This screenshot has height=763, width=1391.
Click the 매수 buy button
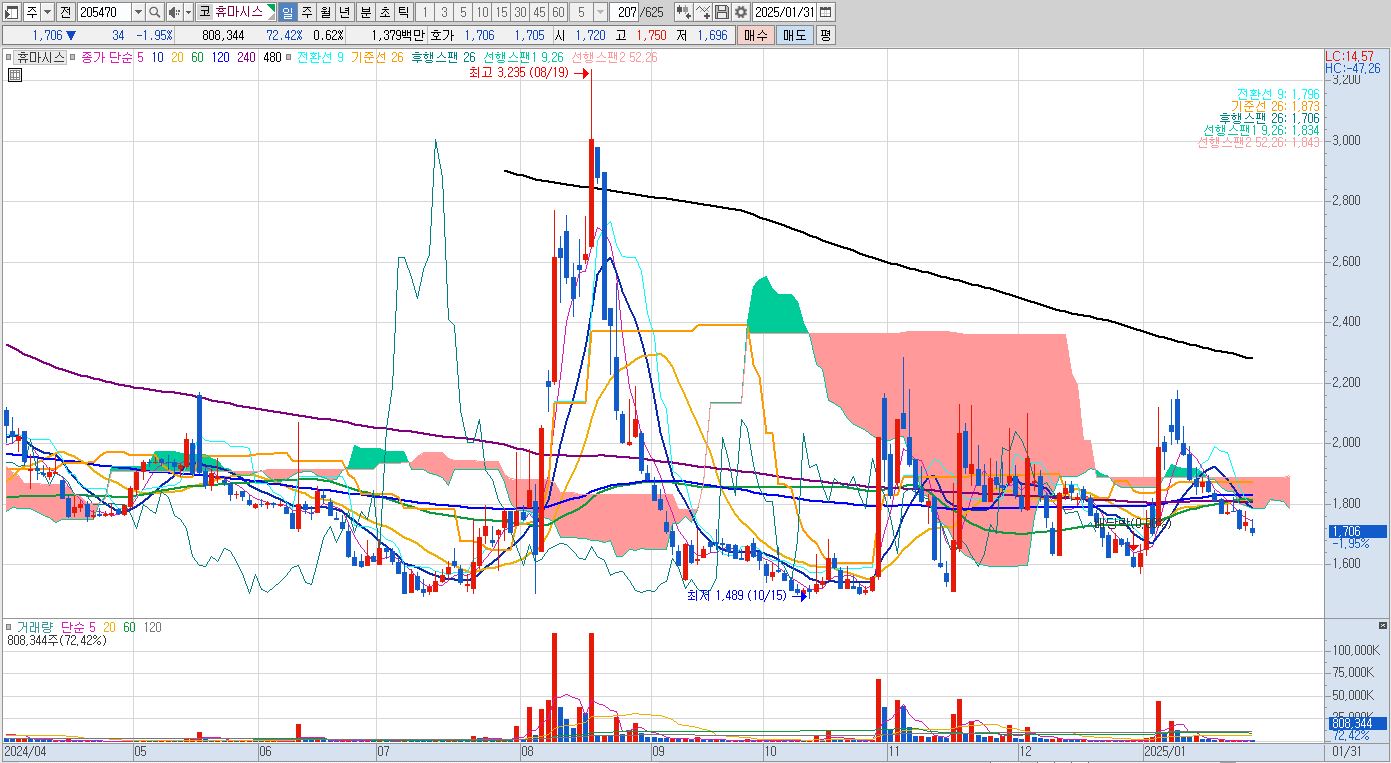(x=755, y=35)
